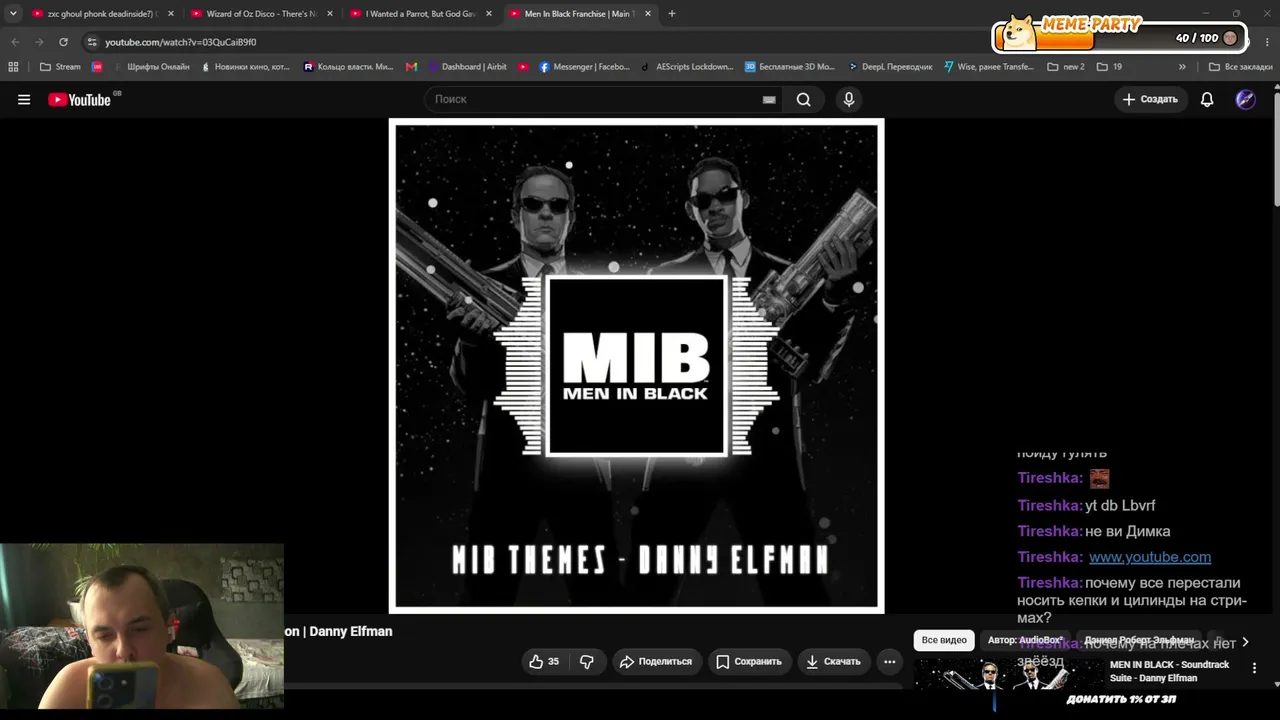Screen dimensions: 1280x720
Task: Close the Wizard of Oz Disco tab
Action: pyautogui.click(x=330, y=14)
